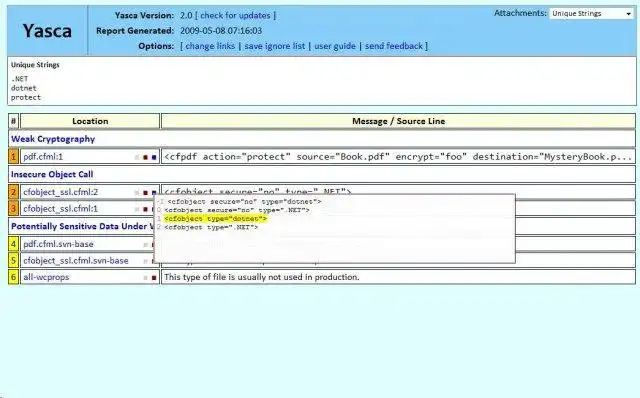Click the orange severity cell numbered 3
The width and height of the screenshot is (640, 398).
point(13,209)
